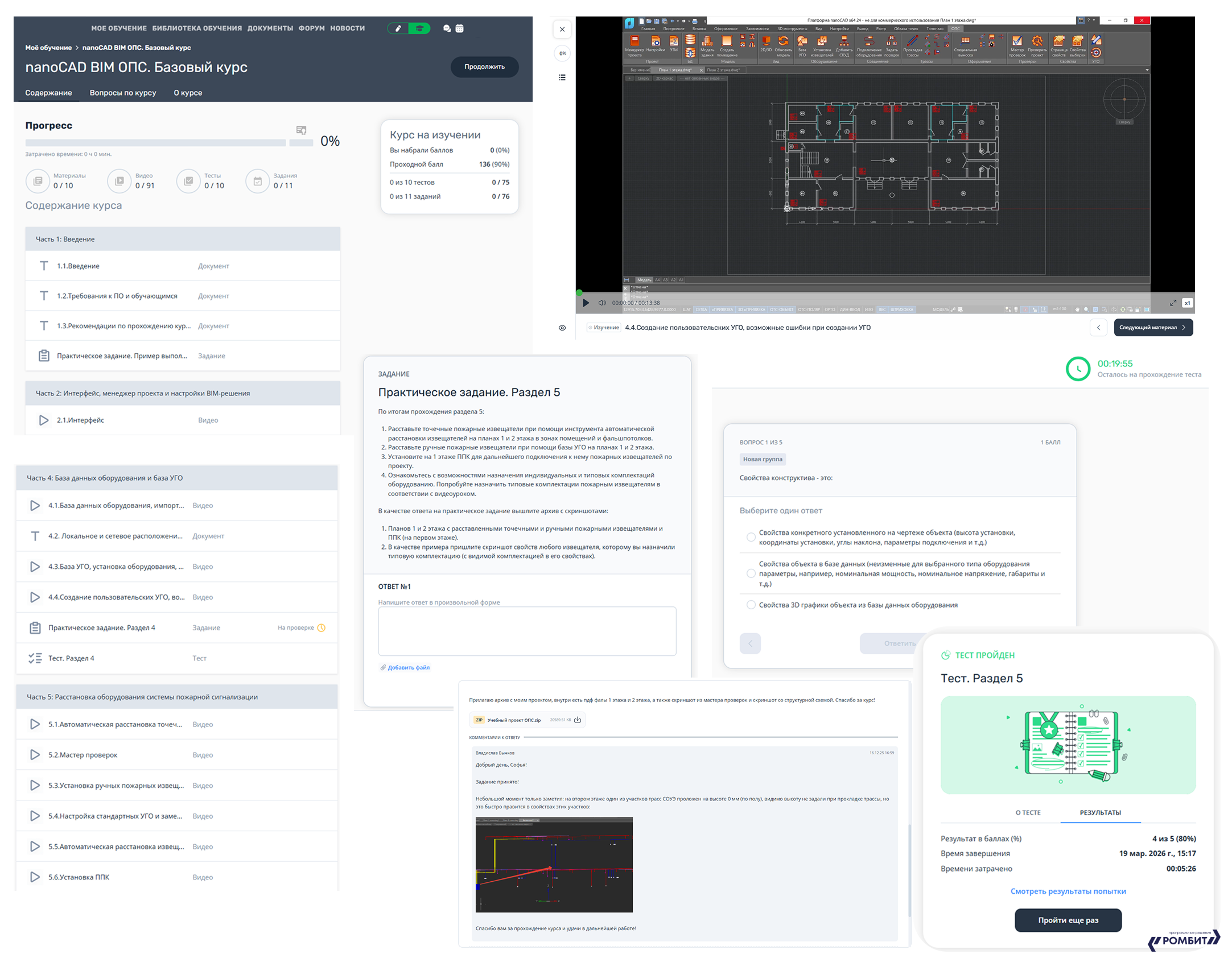Click the Следующий материал button
The width and height of the screenshot is (1232, 958).
pyautogui.click(x=1153, y=327)
